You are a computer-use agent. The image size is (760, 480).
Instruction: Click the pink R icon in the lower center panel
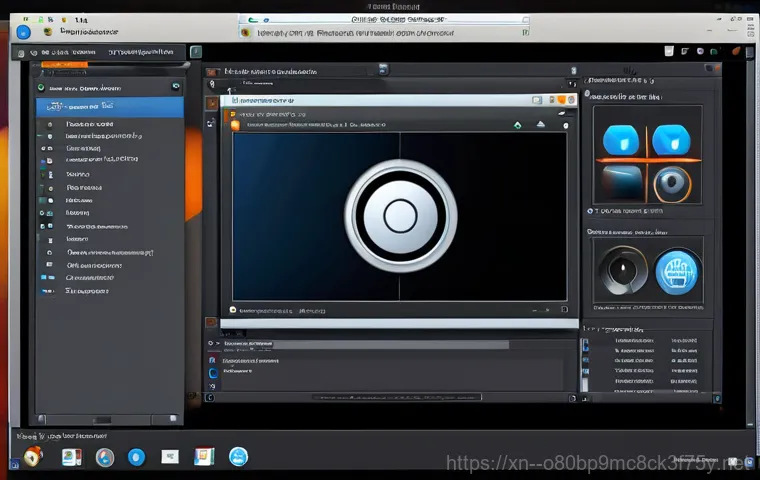212,360
